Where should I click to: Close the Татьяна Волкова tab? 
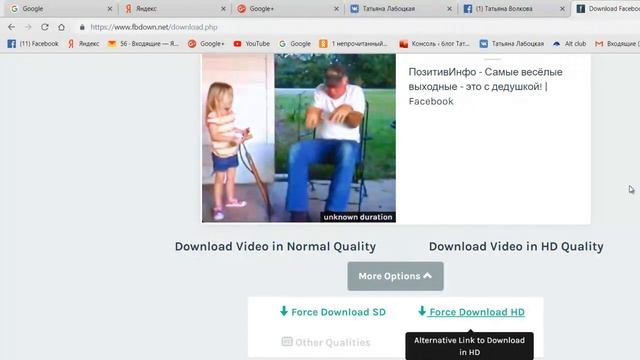tap(562, 9)
